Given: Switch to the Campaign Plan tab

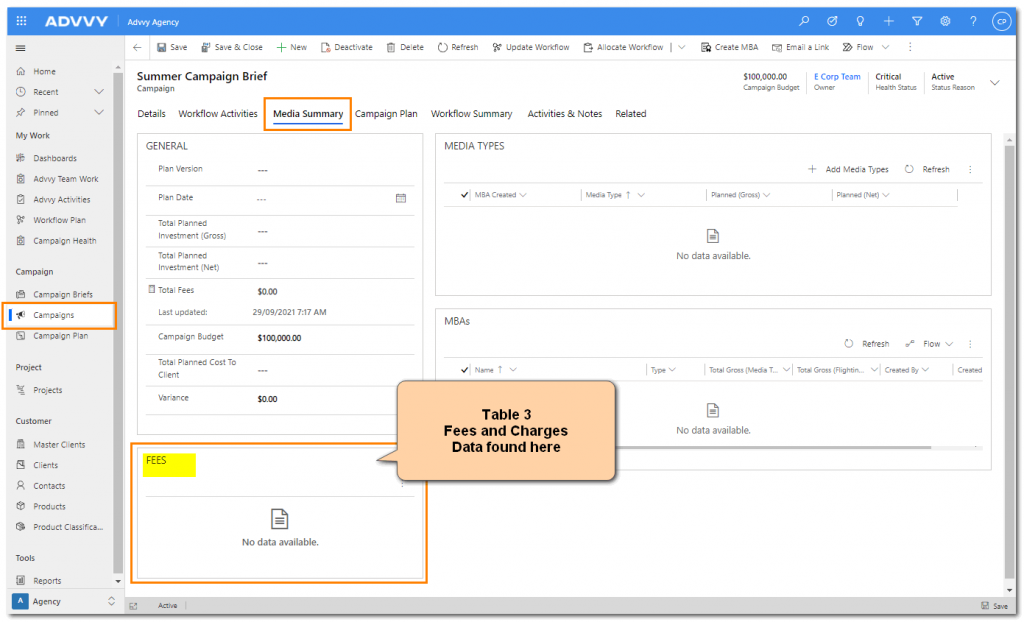Looking at the screenshot, I should [386, 114].
